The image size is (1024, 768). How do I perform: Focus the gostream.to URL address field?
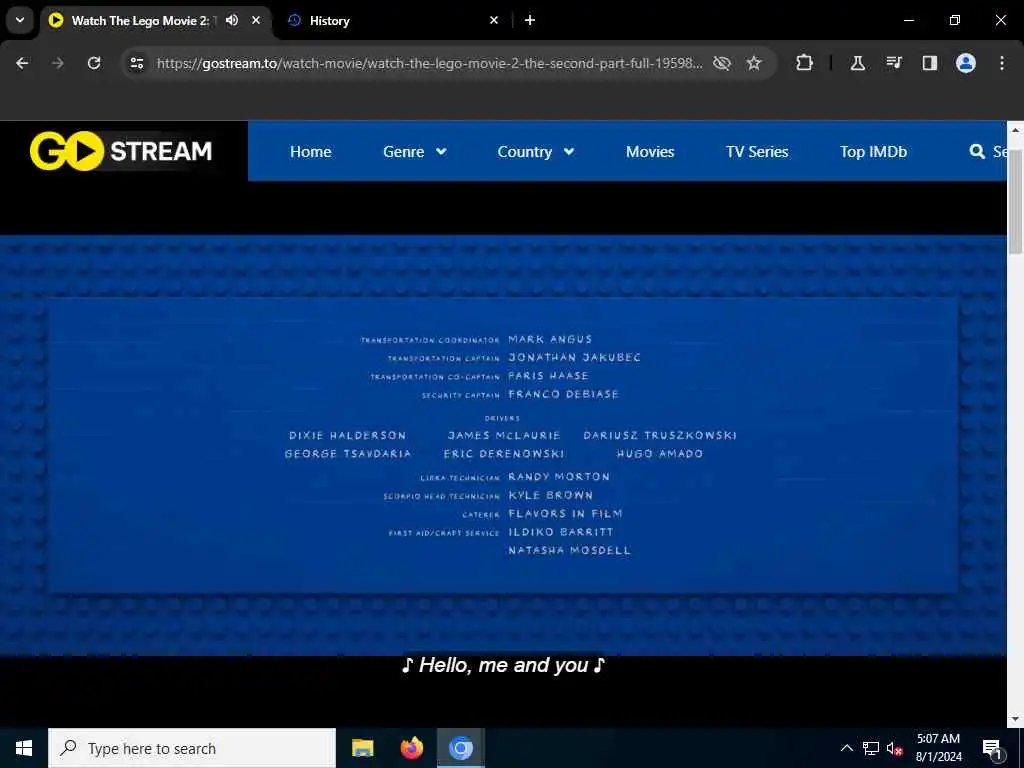[429, 63]
